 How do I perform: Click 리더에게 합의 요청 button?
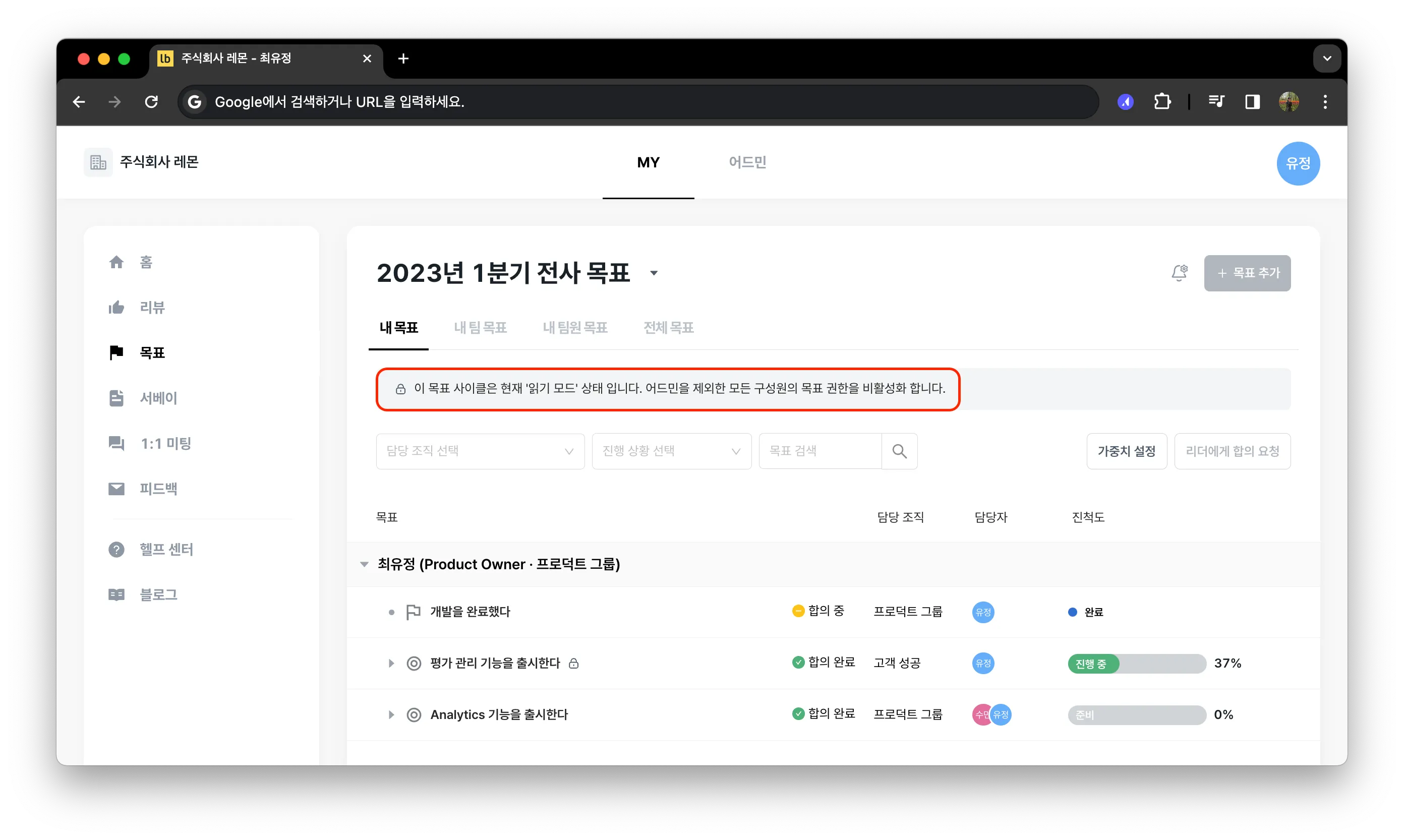coord(1233,451)
